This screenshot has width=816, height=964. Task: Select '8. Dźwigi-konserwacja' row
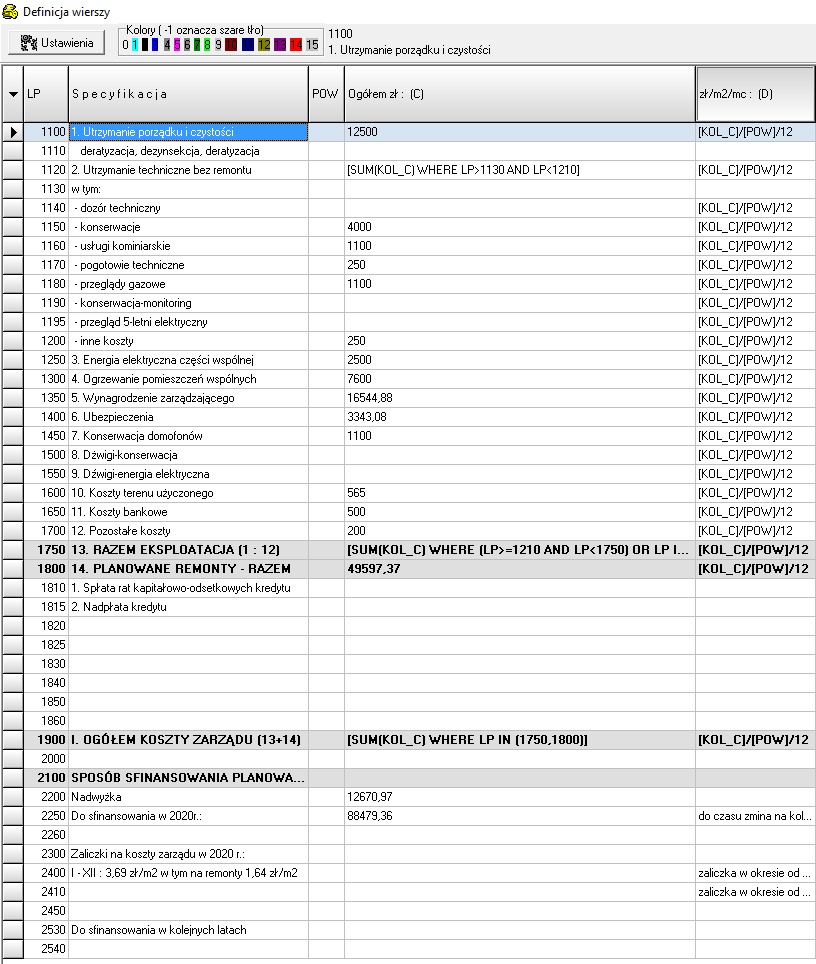pos(188,455)
